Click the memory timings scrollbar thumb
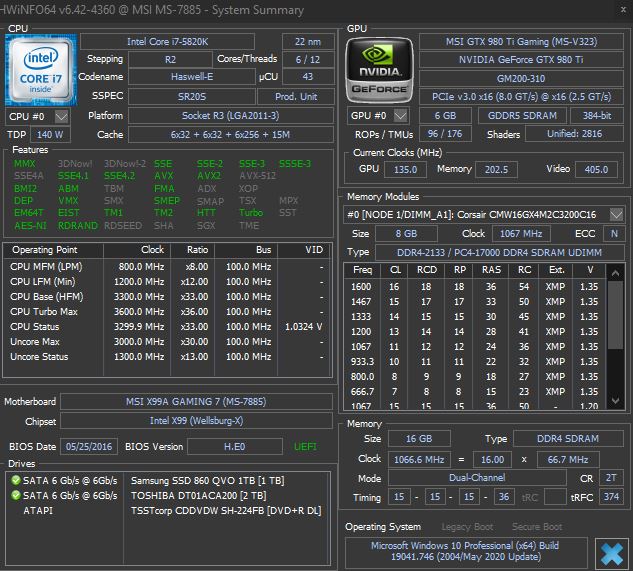Image resolution: width=633 pixels, height=571 pixels. click(615, 315)
